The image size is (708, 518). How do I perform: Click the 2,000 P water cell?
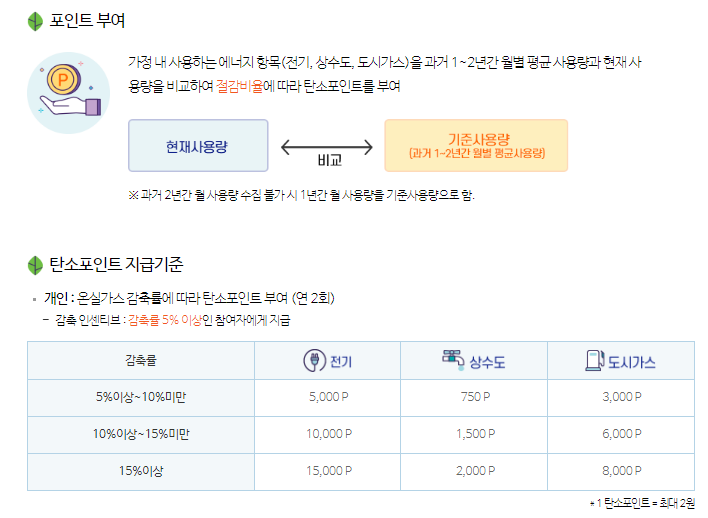click(x=475, y=471)
